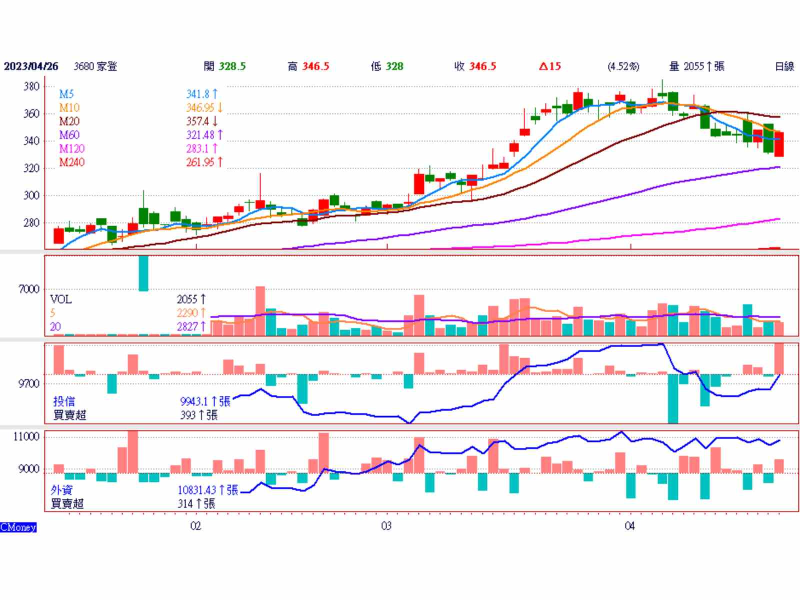Click the 外資 label in foreign investor panel
Image resolution: width=800 pixels, height=600 pixels.
[x=61, y=491]
